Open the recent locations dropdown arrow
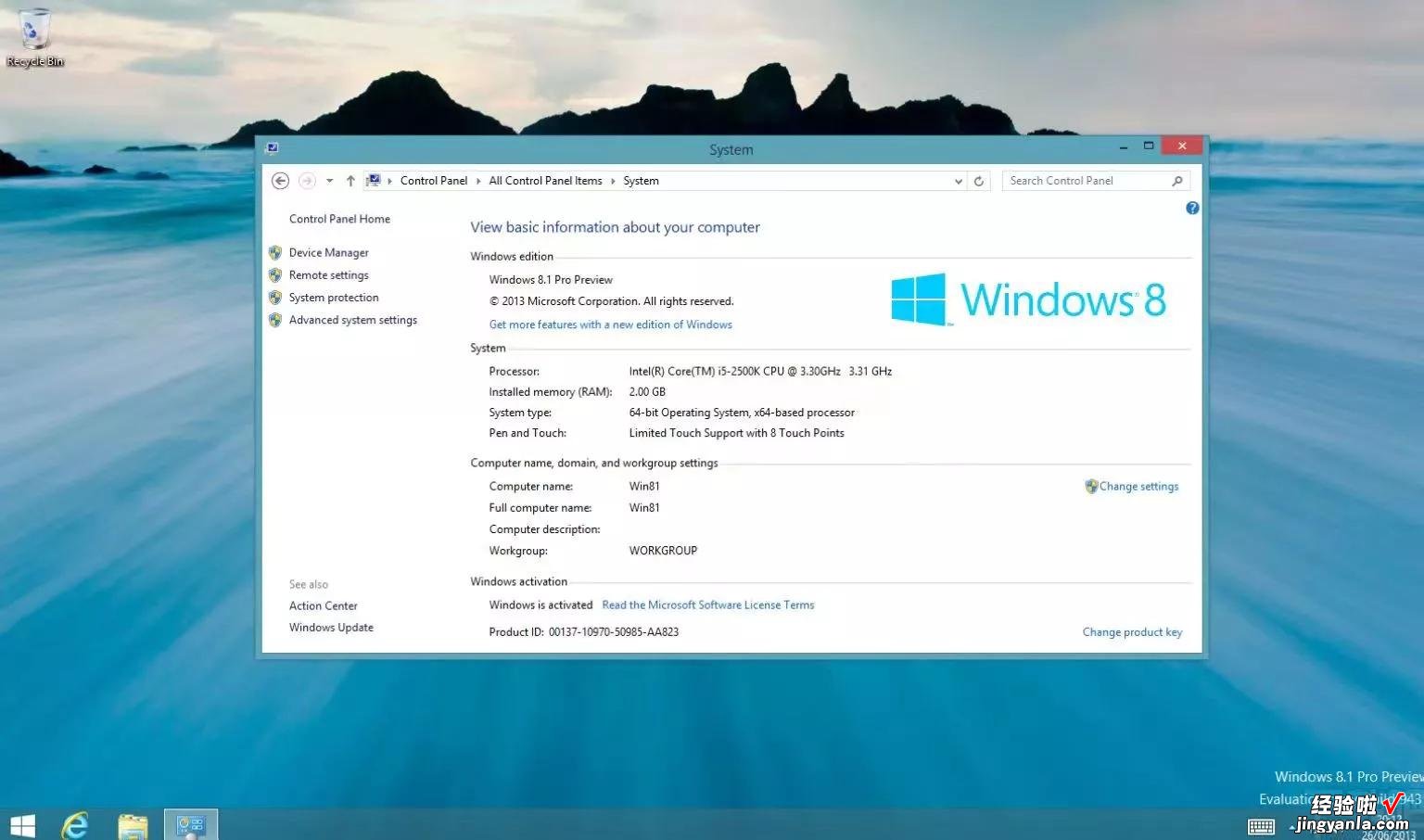 click(329, 181)
